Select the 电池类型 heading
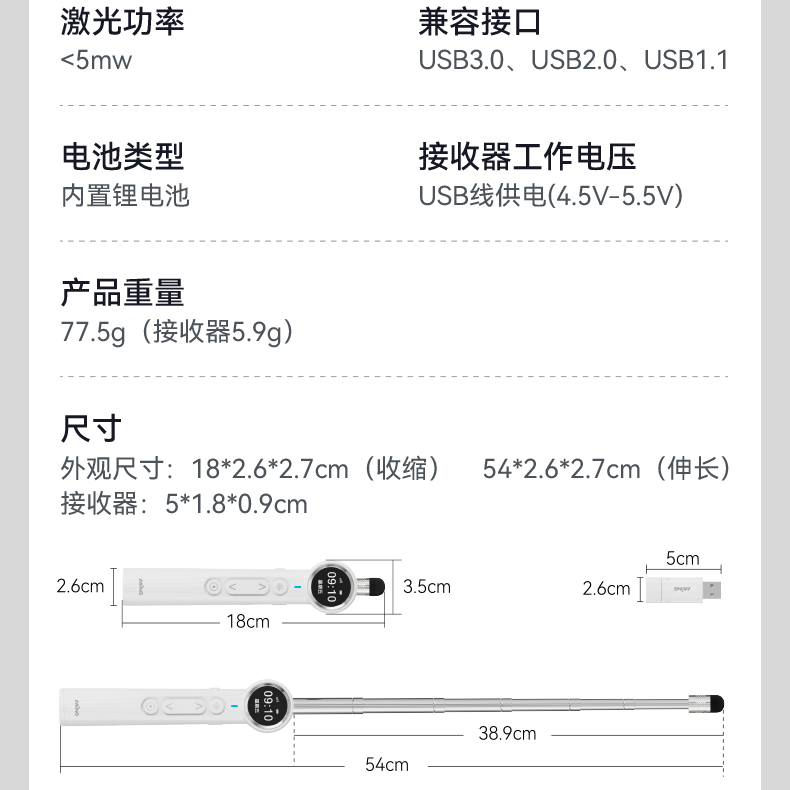The image size is (790, 790). pos(123,157)
